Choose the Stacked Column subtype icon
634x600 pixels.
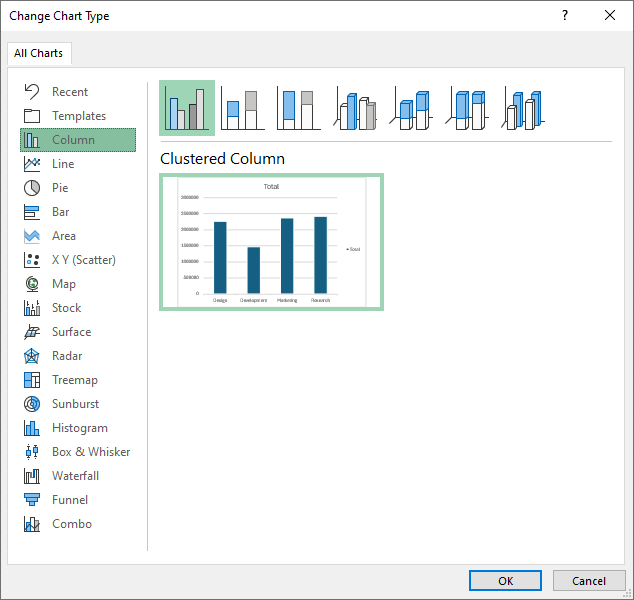pos(243,109)
